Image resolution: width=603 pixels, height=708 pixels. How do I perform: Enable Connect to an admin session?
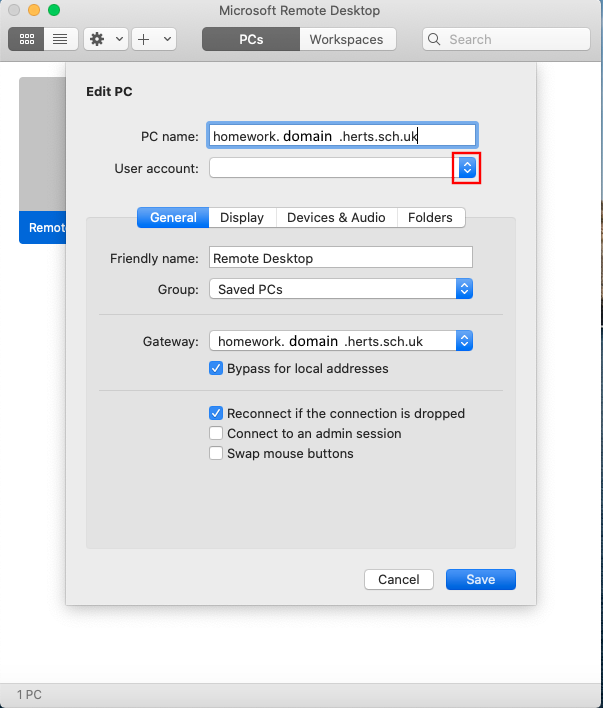coord(216,433)
